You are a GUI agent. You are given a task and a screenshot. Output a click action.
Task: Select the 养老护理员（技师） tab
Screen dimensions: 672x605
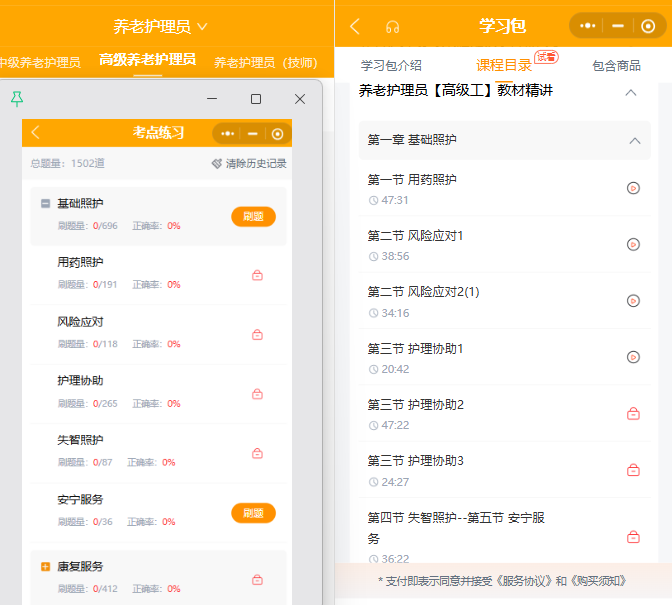coord(266,63)
